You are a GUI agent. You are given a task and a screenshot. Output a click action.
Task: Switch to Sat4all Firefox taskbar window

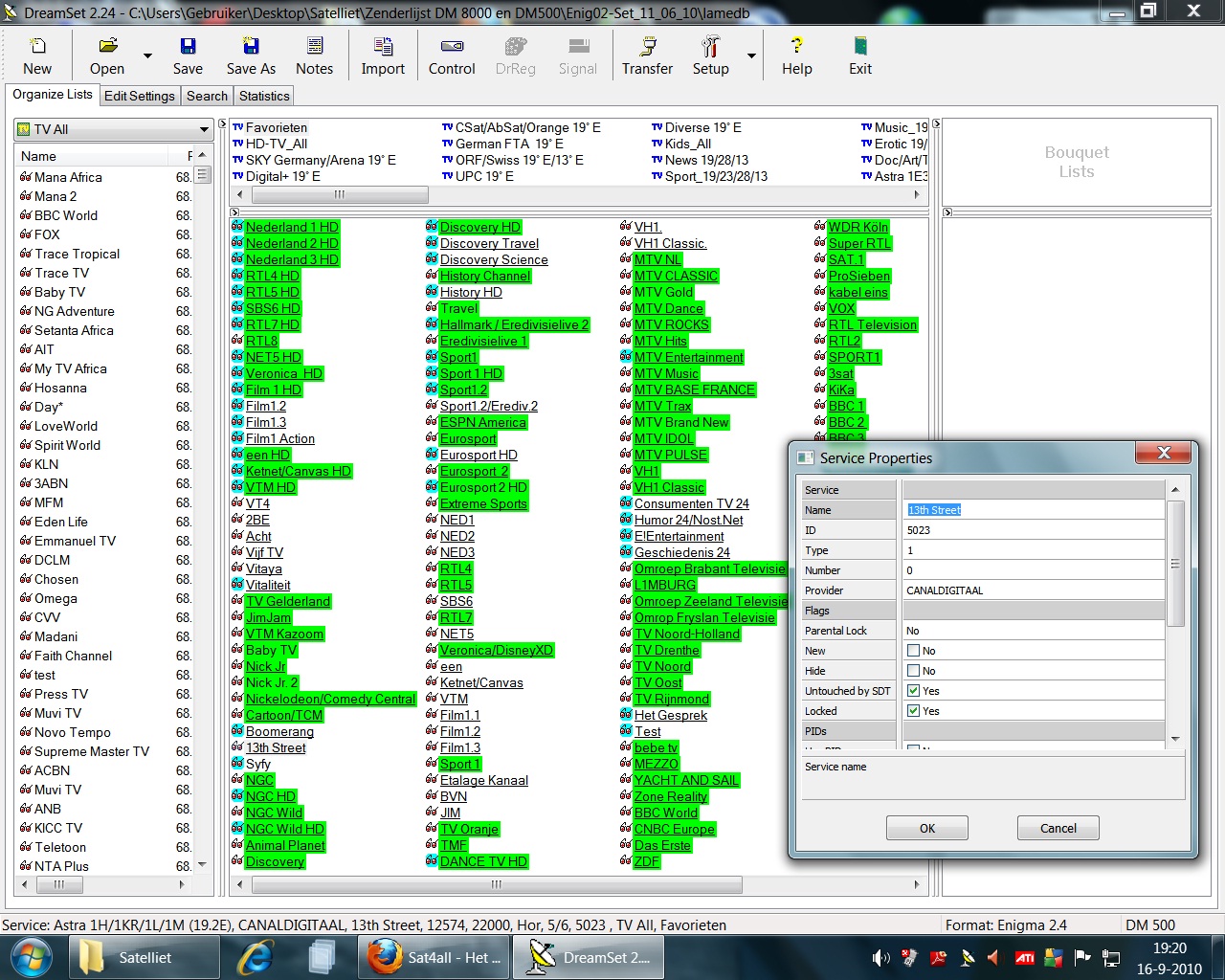point(435,957)
